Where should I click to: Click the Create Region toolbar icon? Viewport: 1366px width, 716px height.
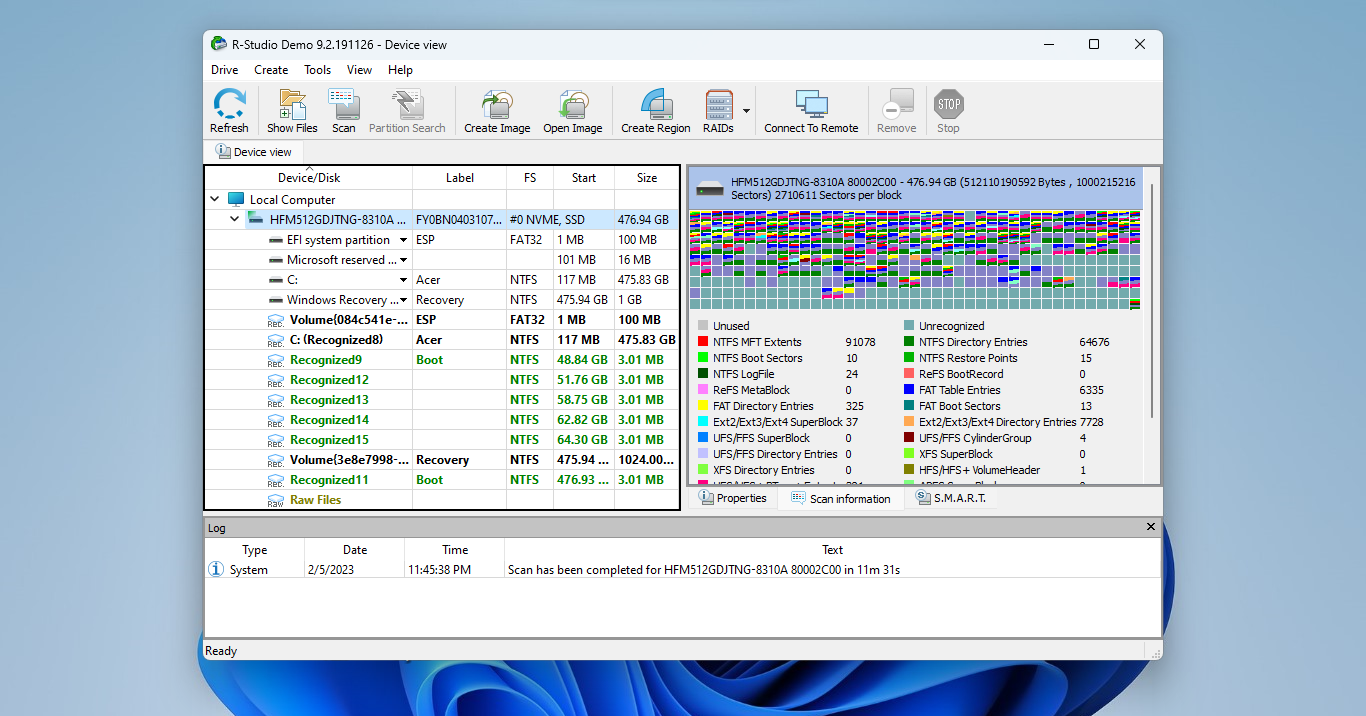click(x=656, y=111)
